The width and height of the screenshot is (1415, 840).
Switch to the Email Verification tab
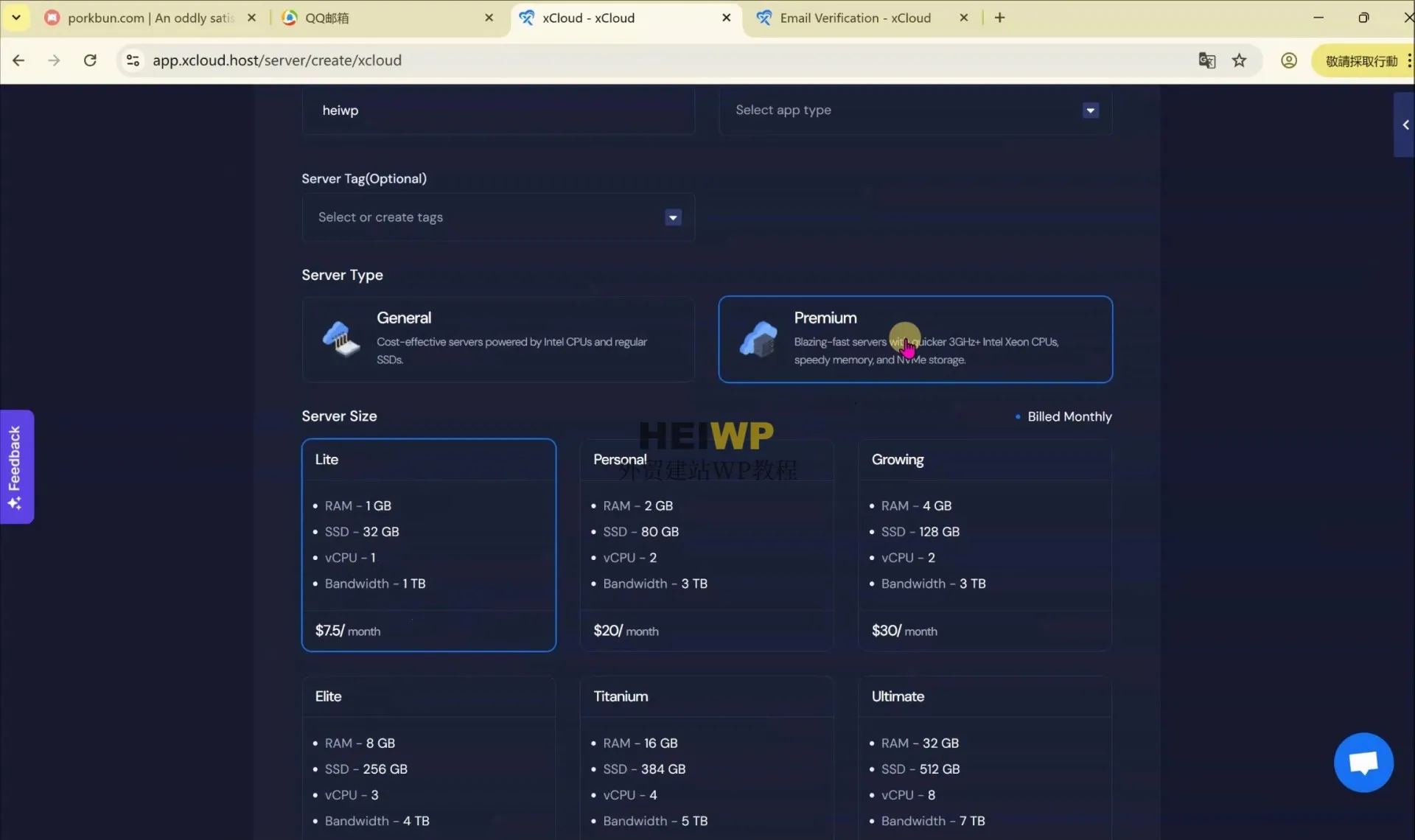click(855, 17)
